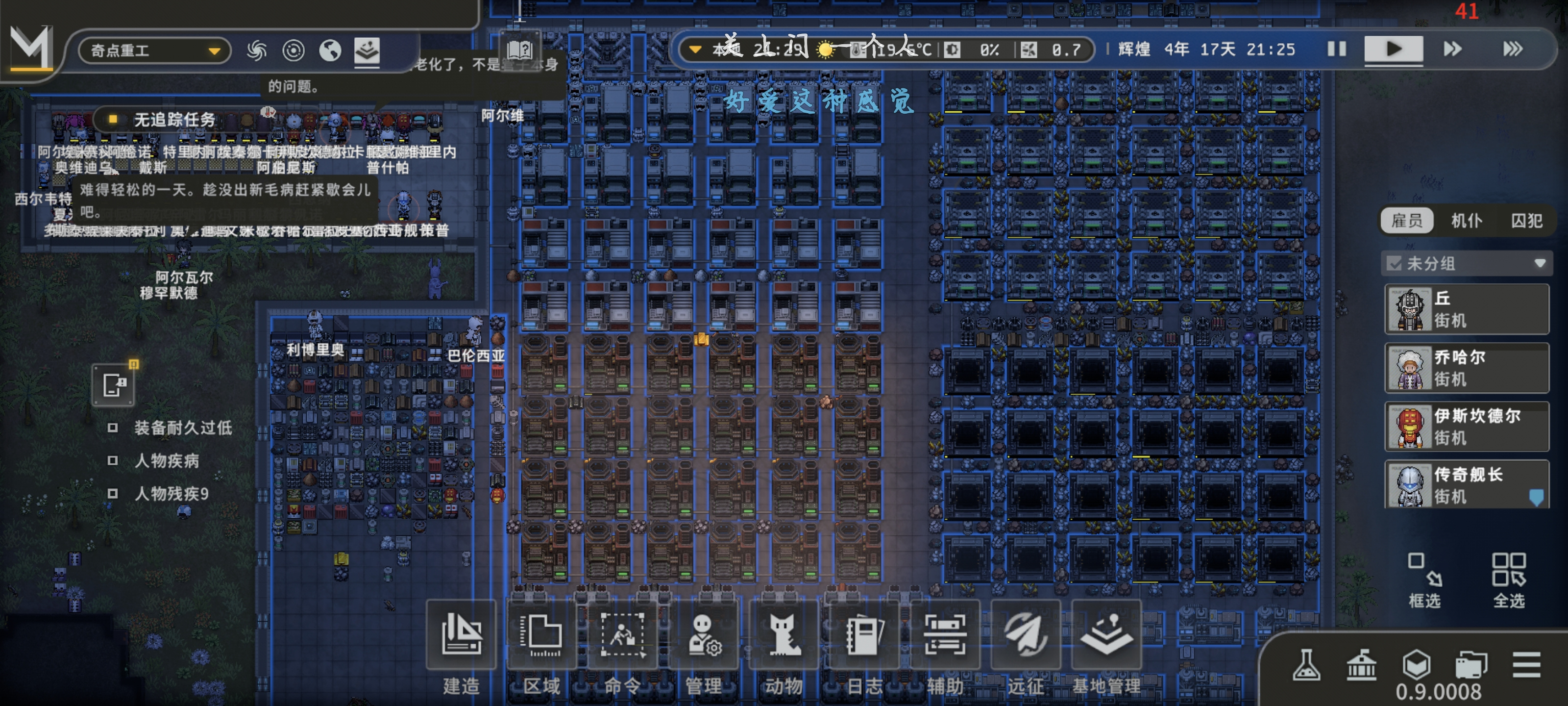Click the target circle icon

(294, 50)
